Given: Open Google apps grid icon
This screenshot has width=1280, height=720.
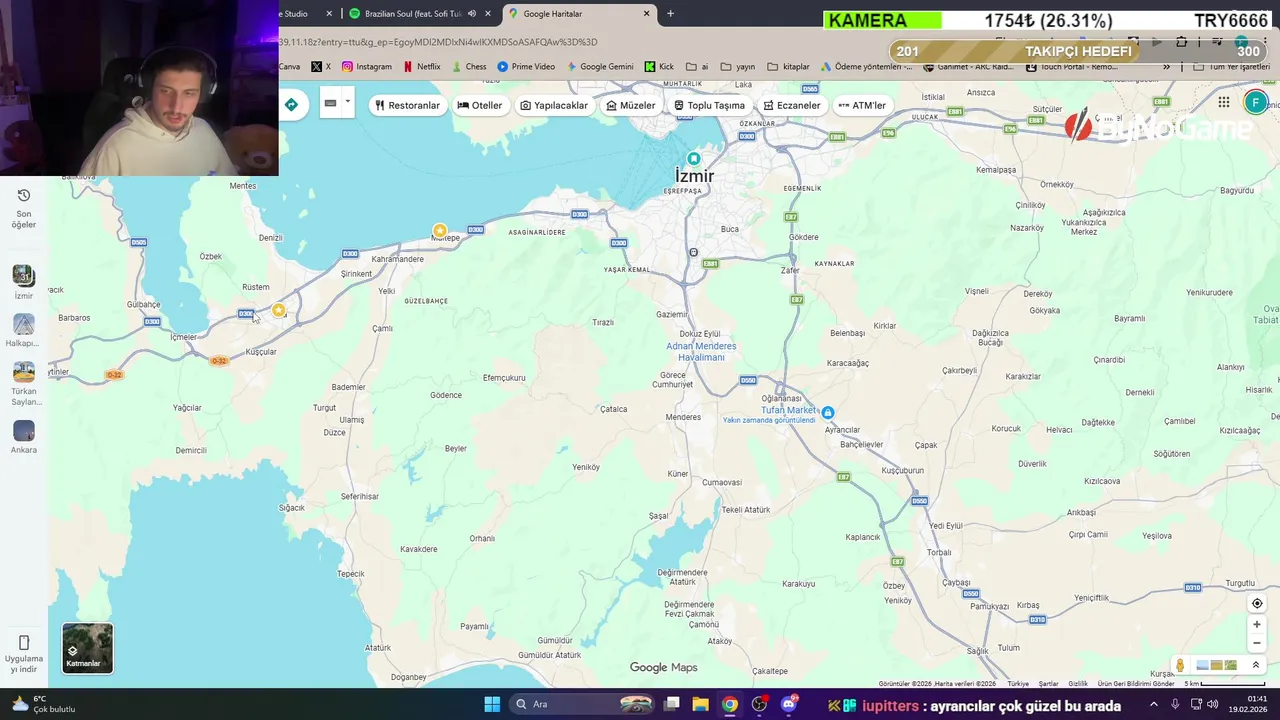Looking at the screenshot, I should pos(1224,102).
